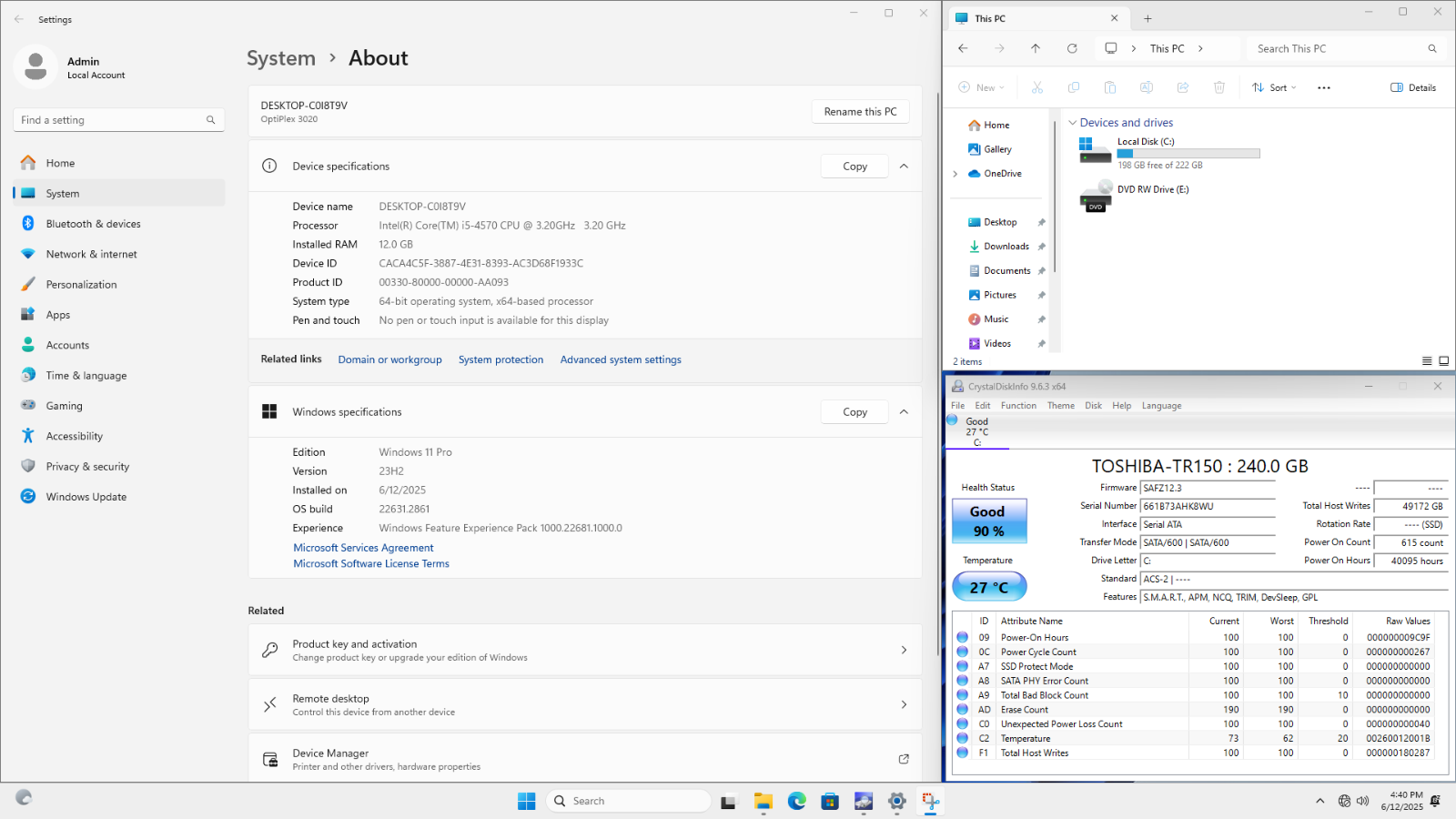Click the Copy icon in Explorer toolbar
This screenshot has height=819, width=1456.
pos(1074,87)
